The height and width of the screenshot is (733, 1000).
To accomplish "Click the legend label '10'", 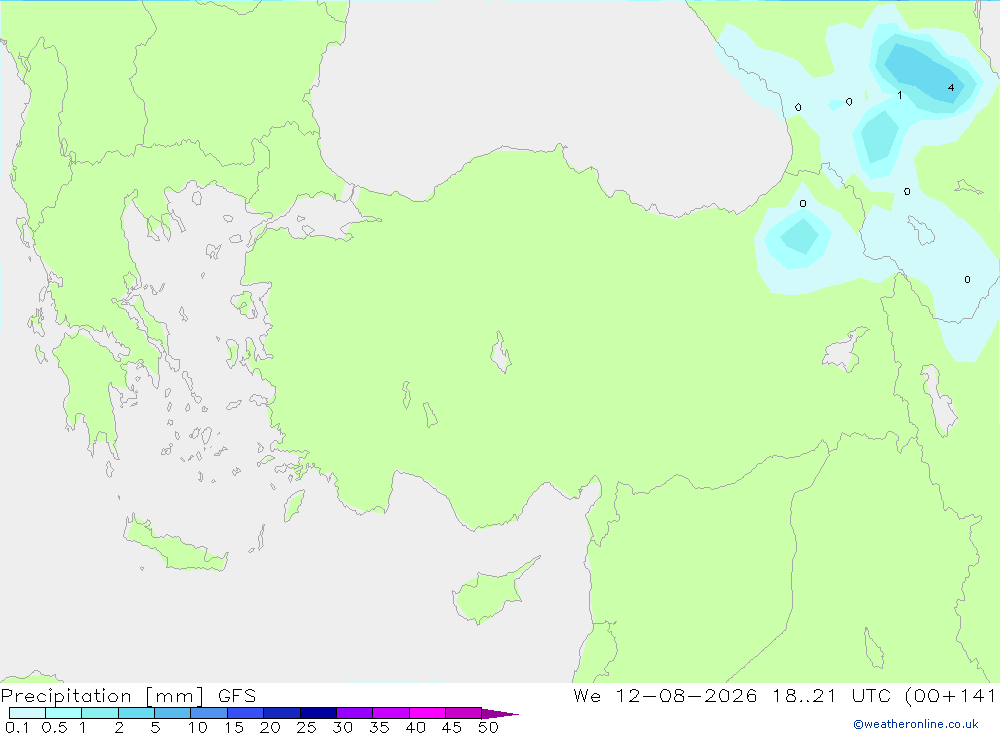I will click(x=197, y=727).
